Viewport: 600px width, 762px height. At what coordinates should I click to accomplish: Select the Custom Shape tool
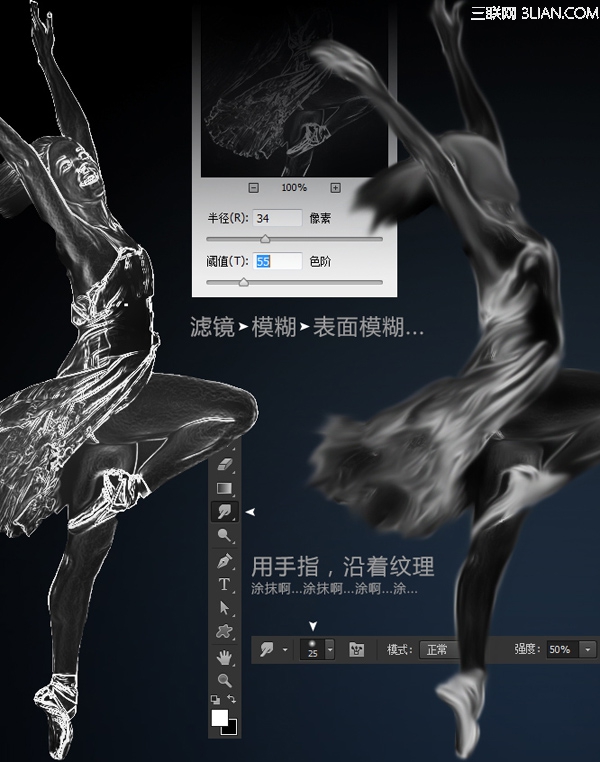224,631
